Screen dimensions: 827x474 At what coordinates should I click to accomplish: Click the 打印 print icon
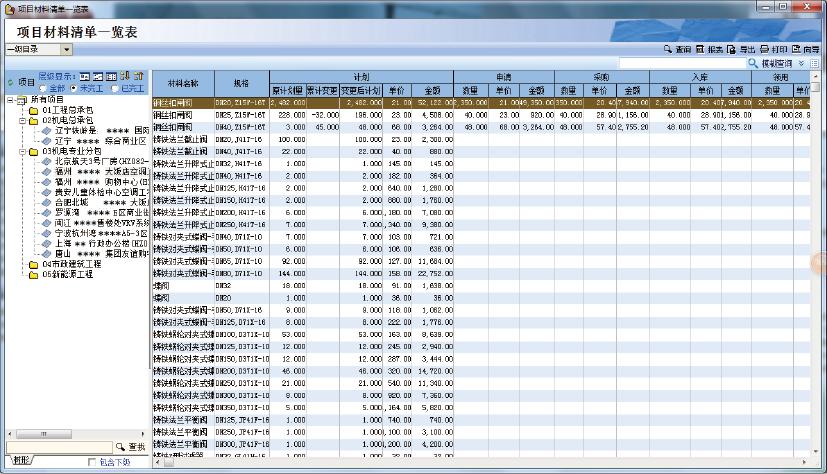click(x=771, y=49)
